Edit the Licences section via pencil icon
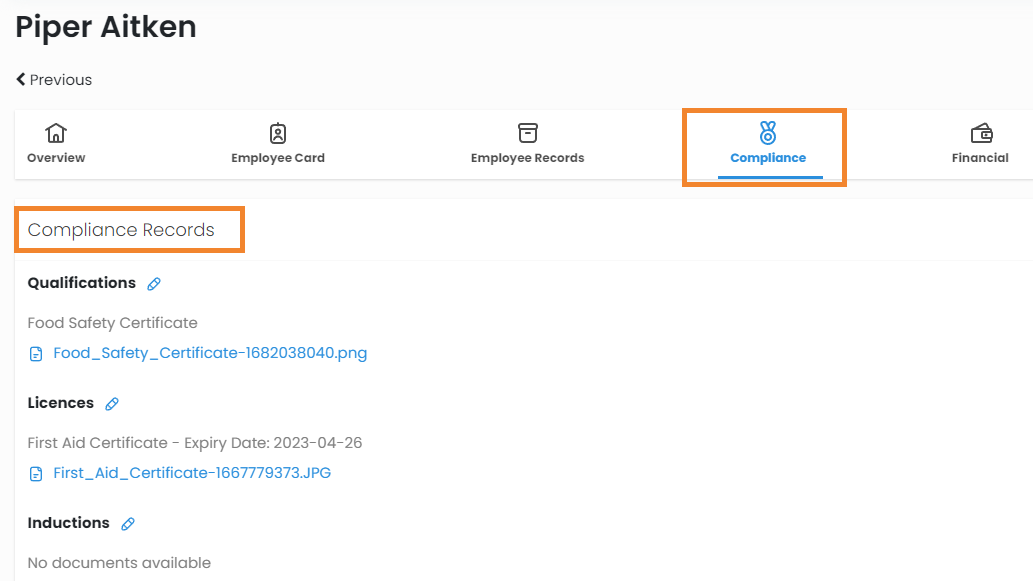Viewport: 1033px width, 581px height. coord(112,404)
